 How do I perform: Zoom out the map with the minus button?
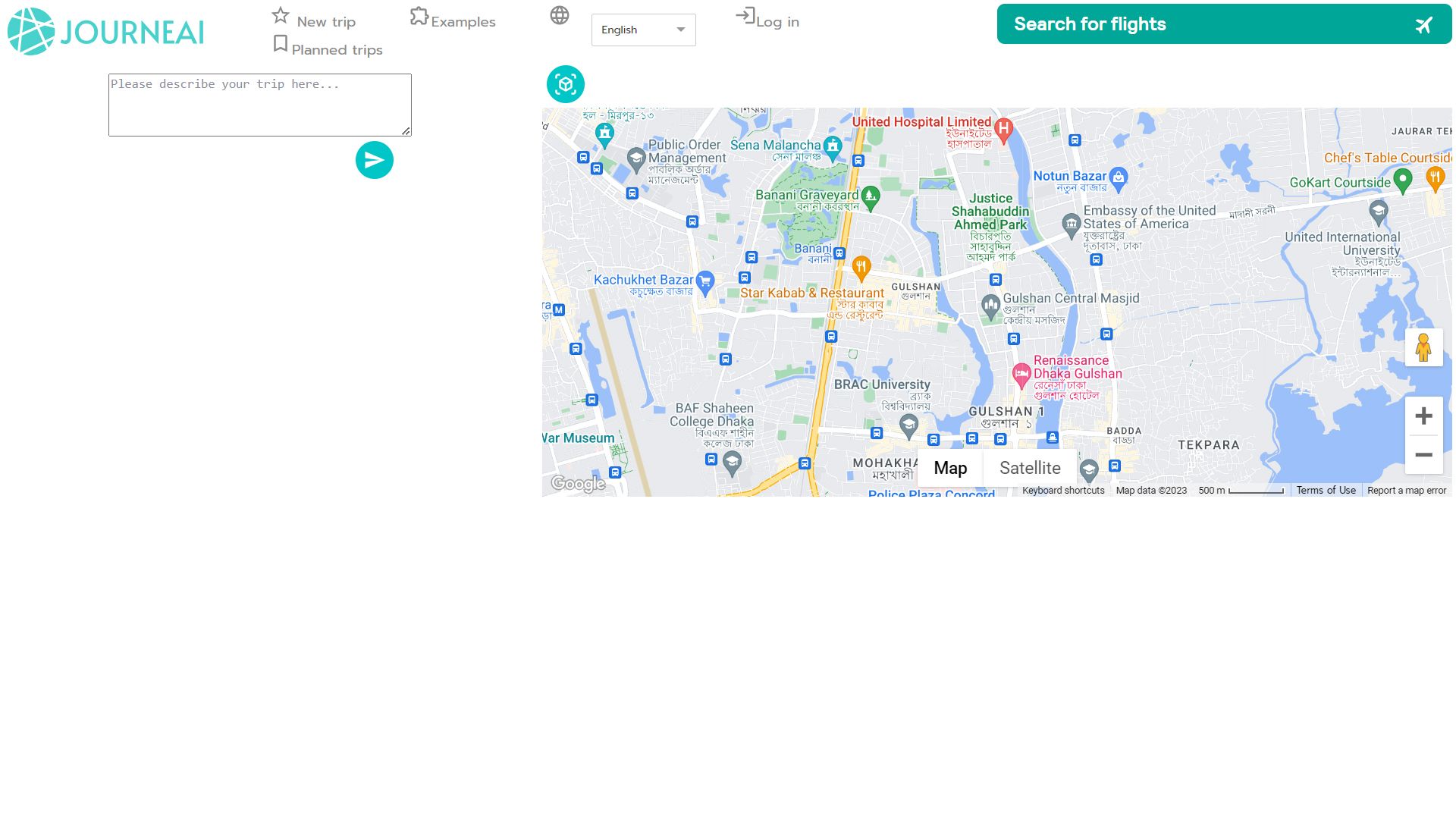pos(1424,455)
